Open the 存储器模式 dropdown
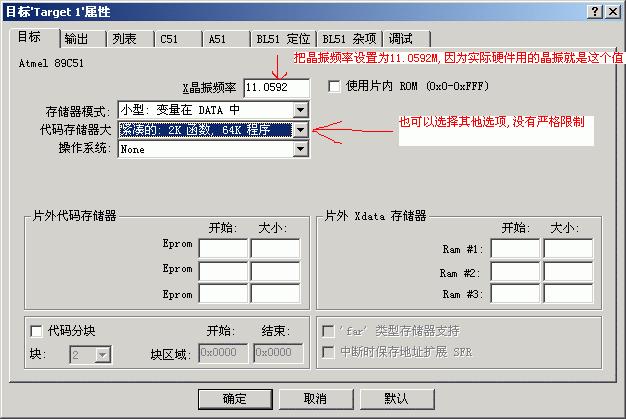This screenshot has height=419, width=626. tap(299, 109)
